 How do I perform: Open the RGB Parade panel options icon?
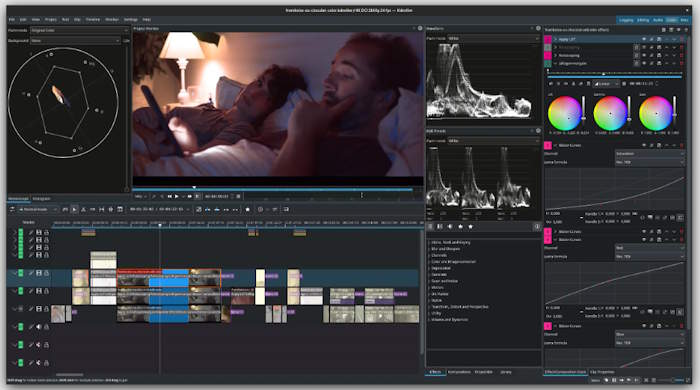[538, 131]
